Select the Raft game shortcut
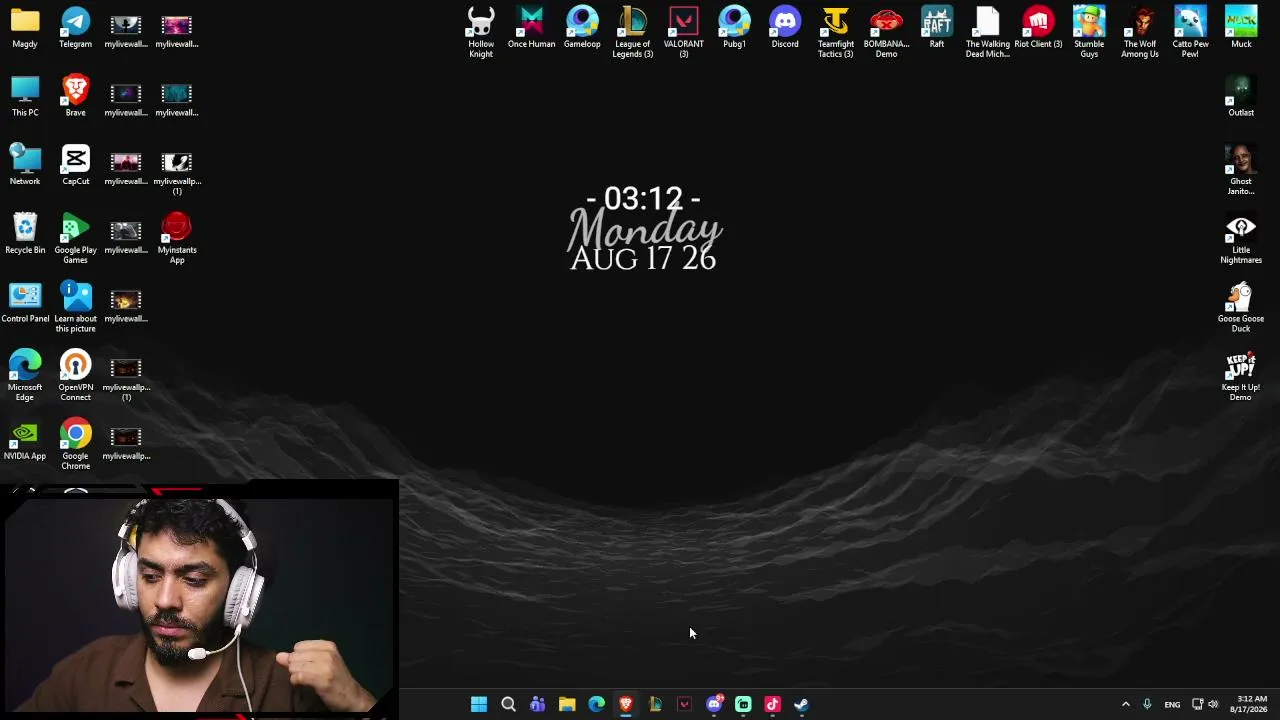This screenshot has height=720, width=1280. [x=937, y=28]
